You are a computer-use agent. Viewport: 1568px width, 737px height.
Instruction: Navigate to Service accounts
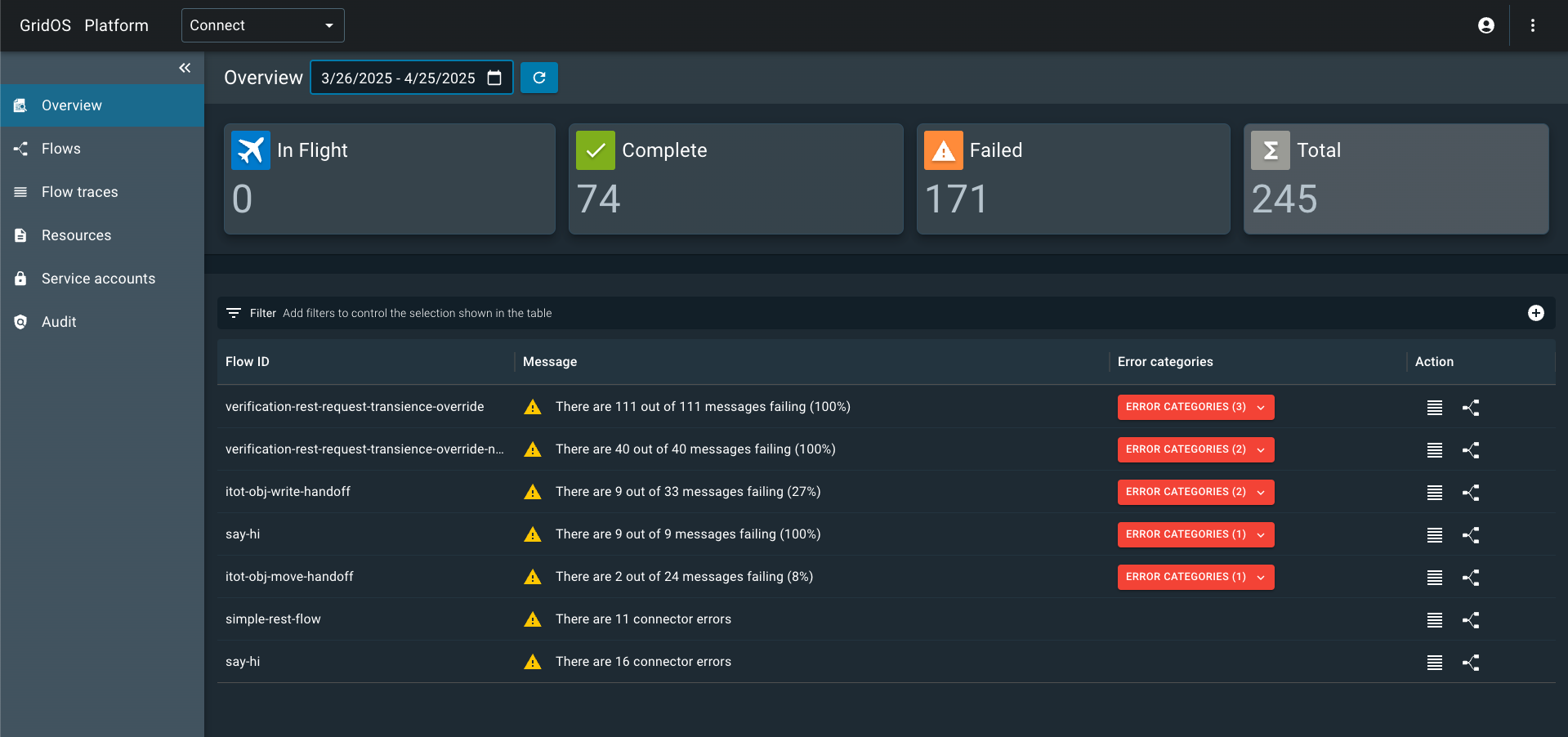pos(98,279)
